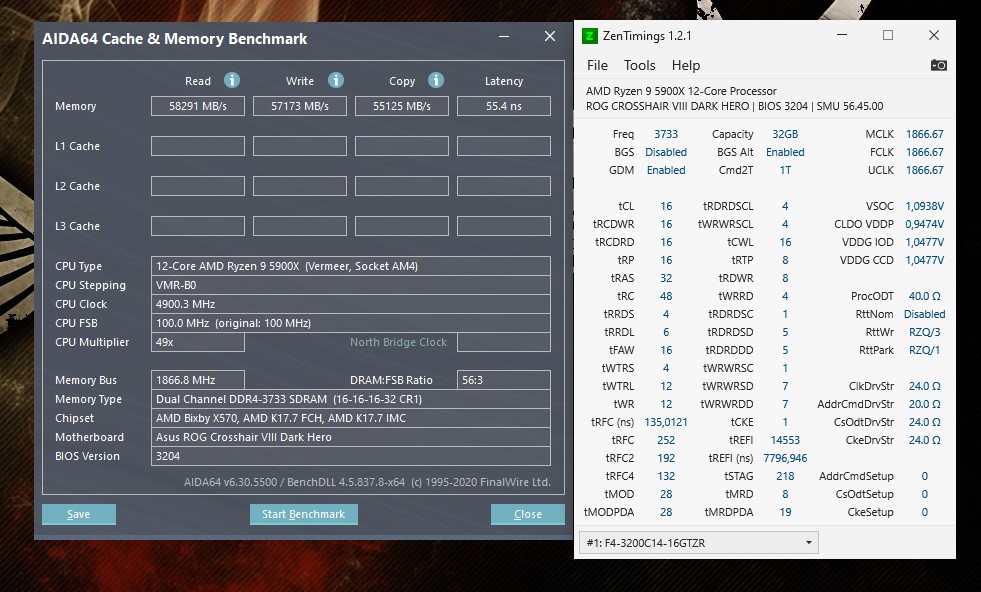The width and height of the screenshot is (981, 592).
Task: Click the Memory Copy 55125 MB/s field
Action: [402, 106]
